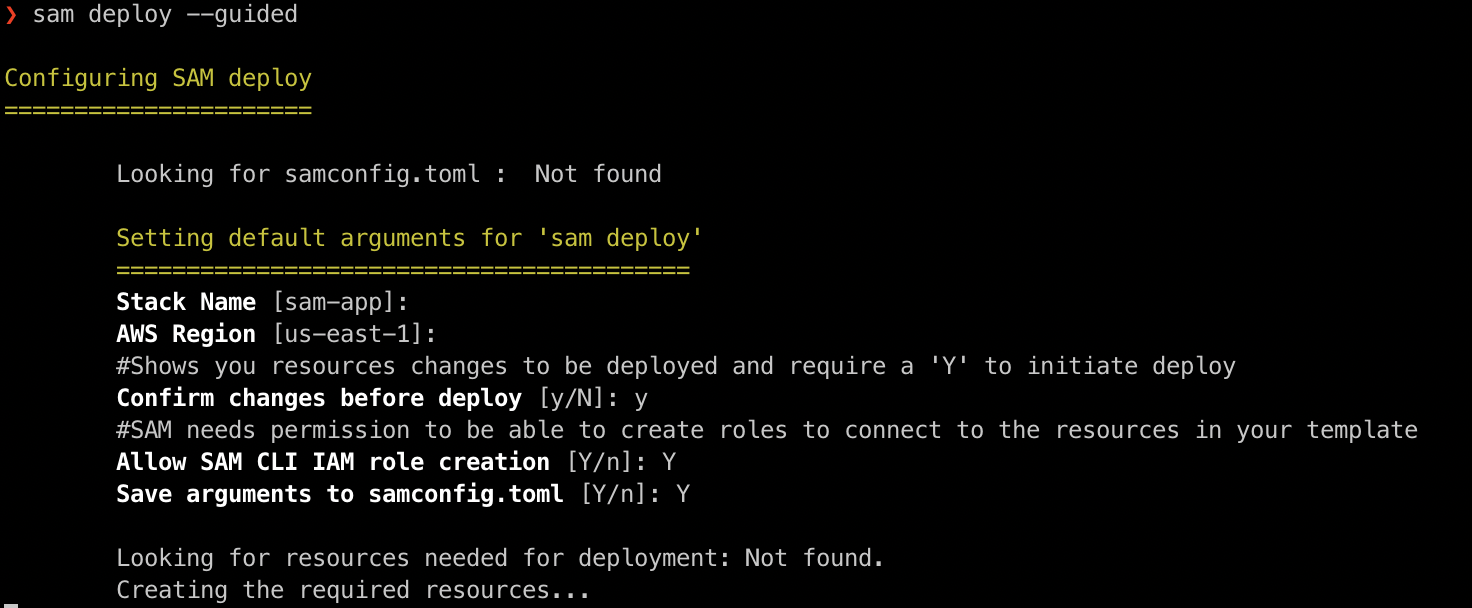Click the '#SAM needs permission' comment line
Viewport: 1472px width, 608px height.
point(766,430)
